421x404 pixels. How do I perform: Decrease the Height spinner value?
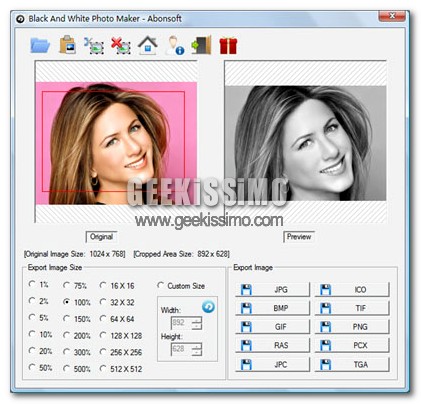(197, 352)
